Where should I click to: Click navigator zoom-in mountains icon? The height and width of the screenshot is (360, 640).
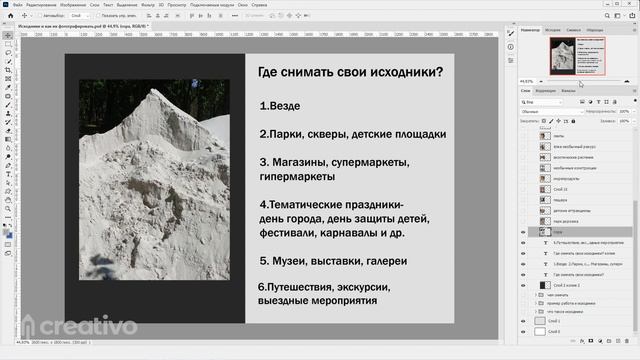click(627, 81)
